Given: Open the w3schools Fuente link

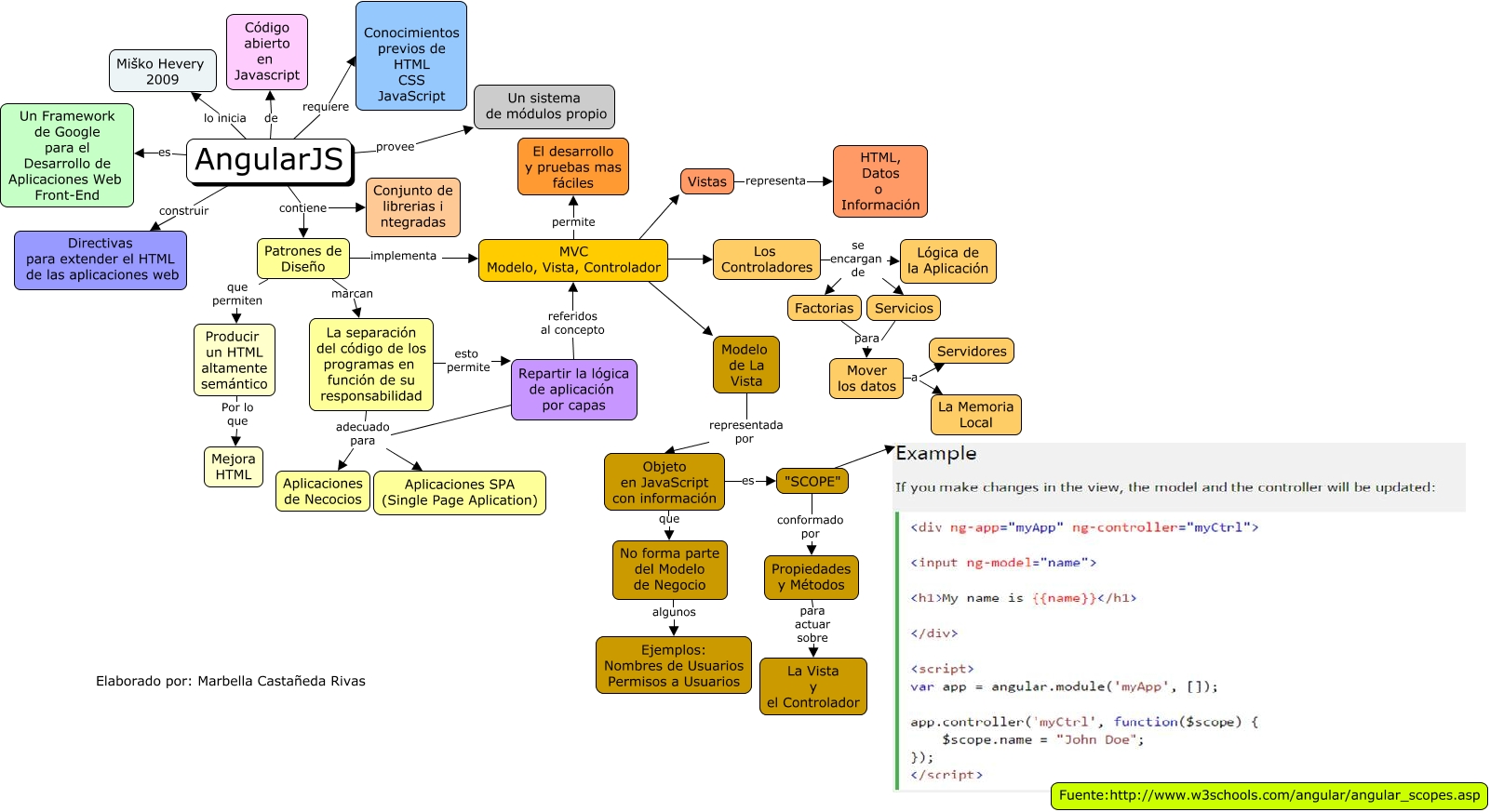Looking at the screenshot, I should pos(1269,796).
